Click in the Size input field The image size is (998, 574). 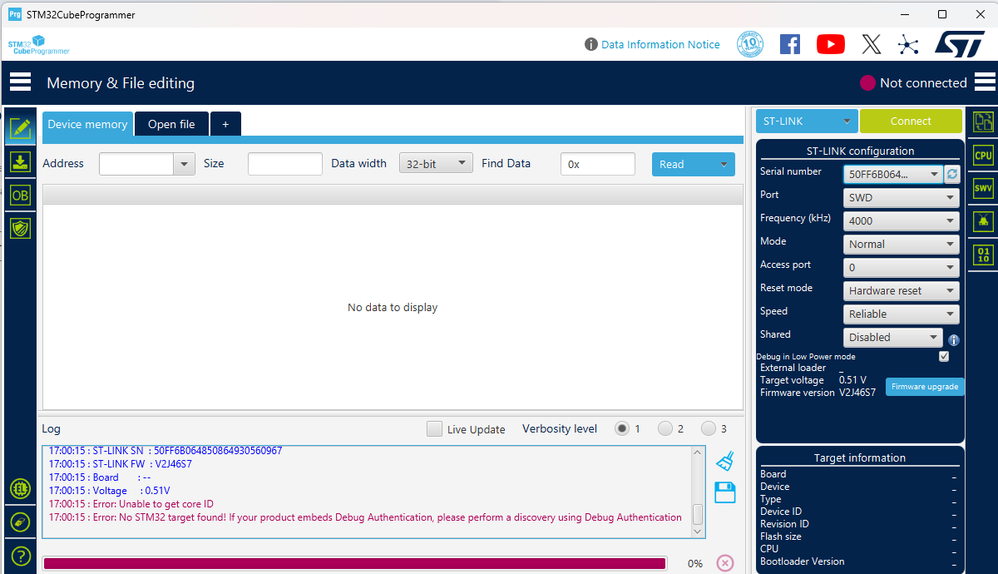tap(285, 164)
